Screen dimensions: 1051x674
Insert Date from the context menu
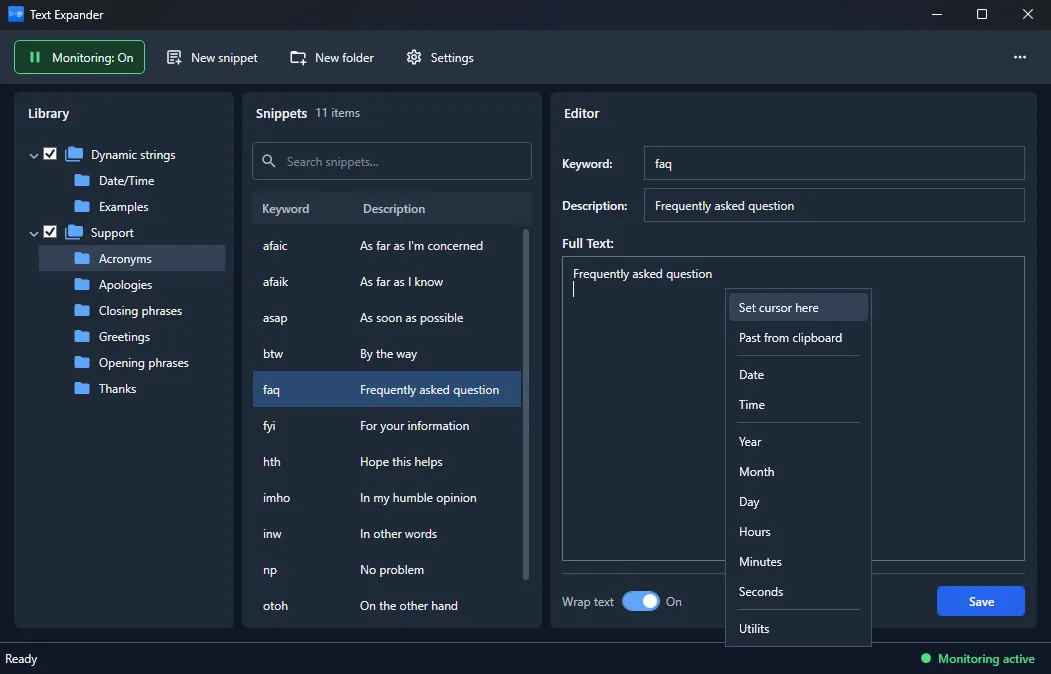pyautogui.click(x=798, y=375)
